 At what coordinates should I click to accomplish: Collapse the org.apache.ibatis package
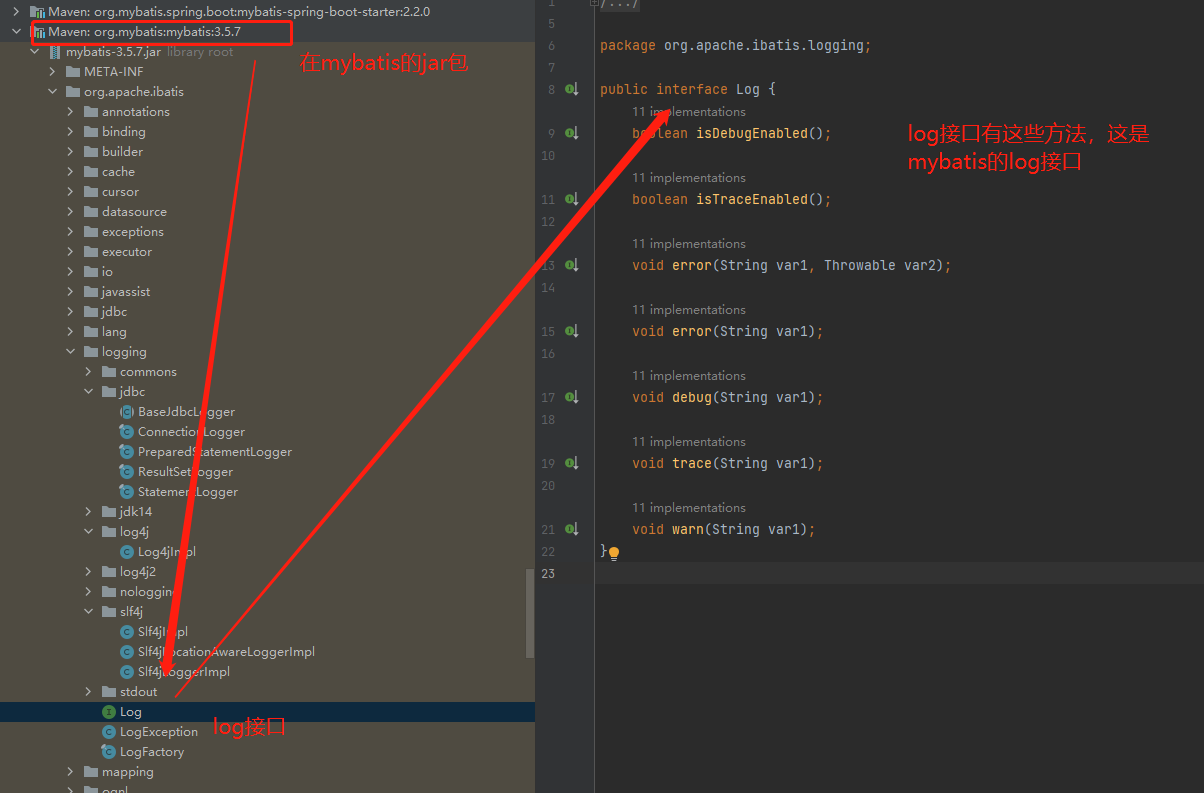point(53,92)
